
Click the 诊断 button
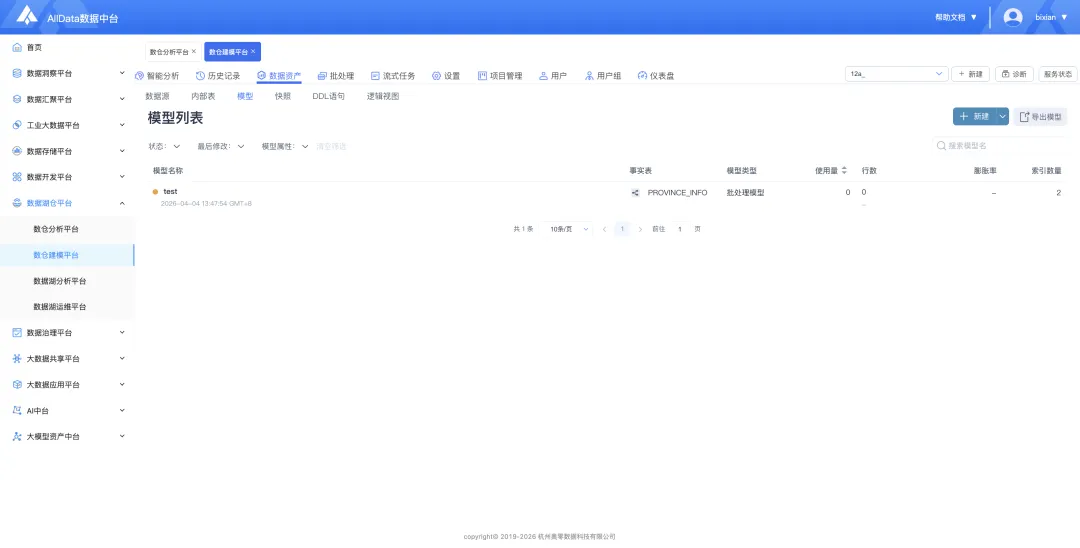[1014, 74]
